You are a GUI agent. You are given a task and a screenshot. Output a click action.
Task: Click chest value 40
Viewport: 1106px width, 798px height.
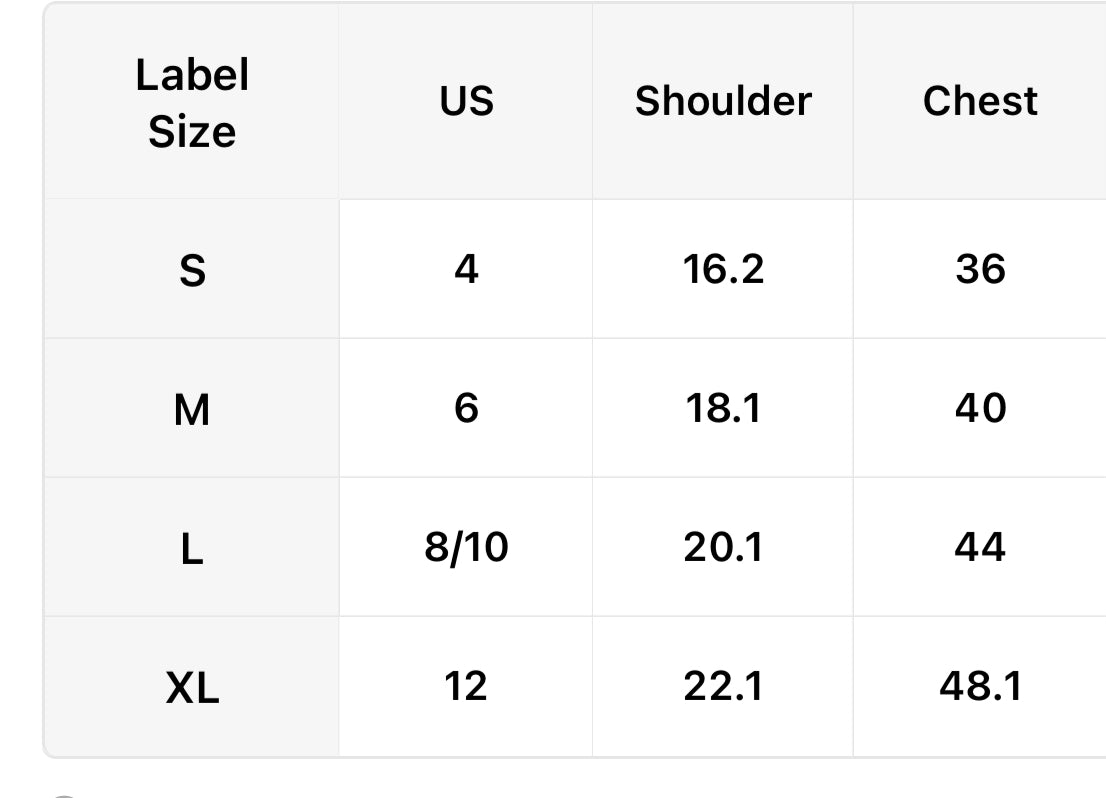click(x=980, y=408)
